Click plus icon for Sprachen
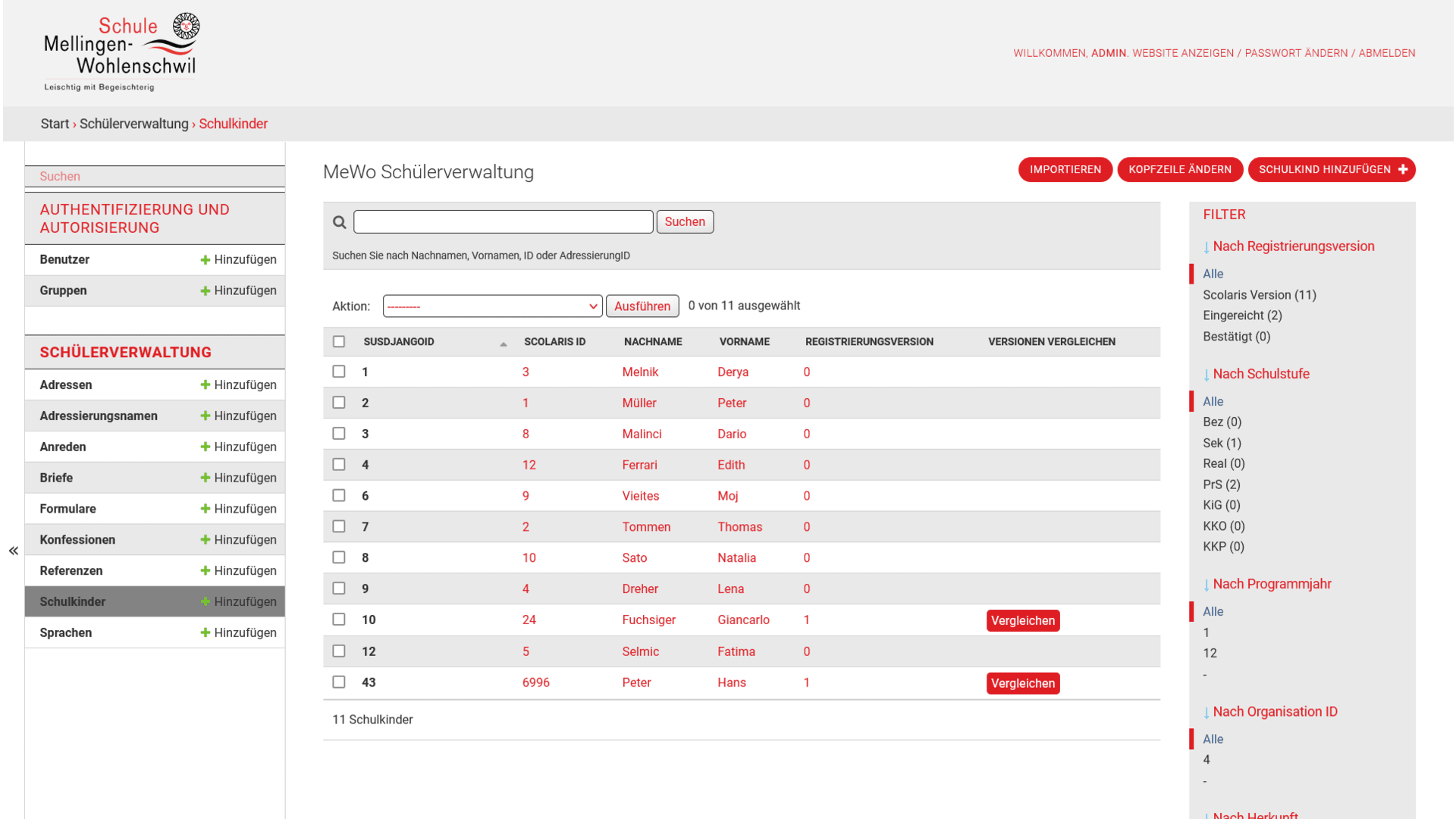Viewport: 1456px width, 819px height. 205,633
